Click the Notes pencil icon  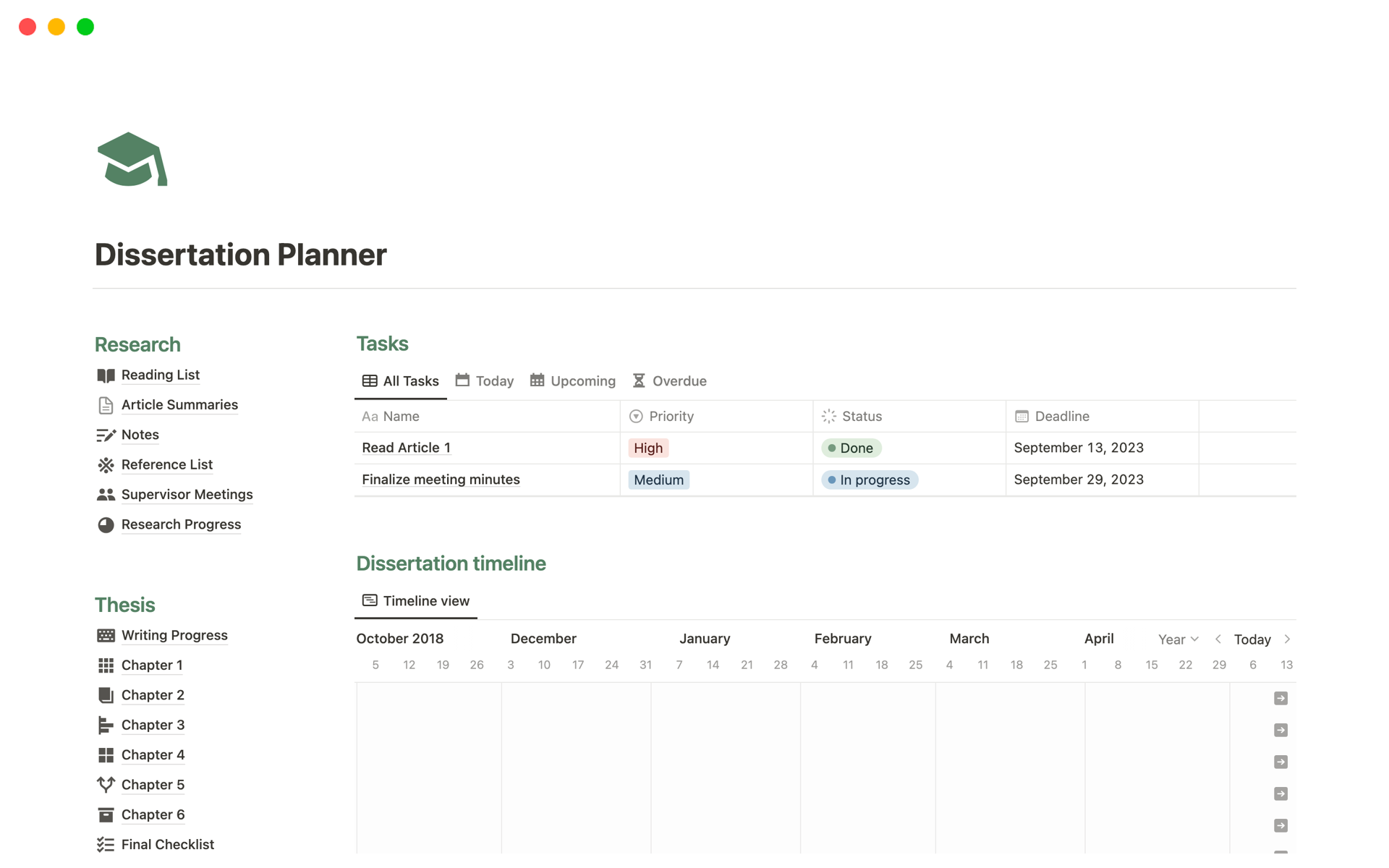pyautogui.click(x=106, y=435)
